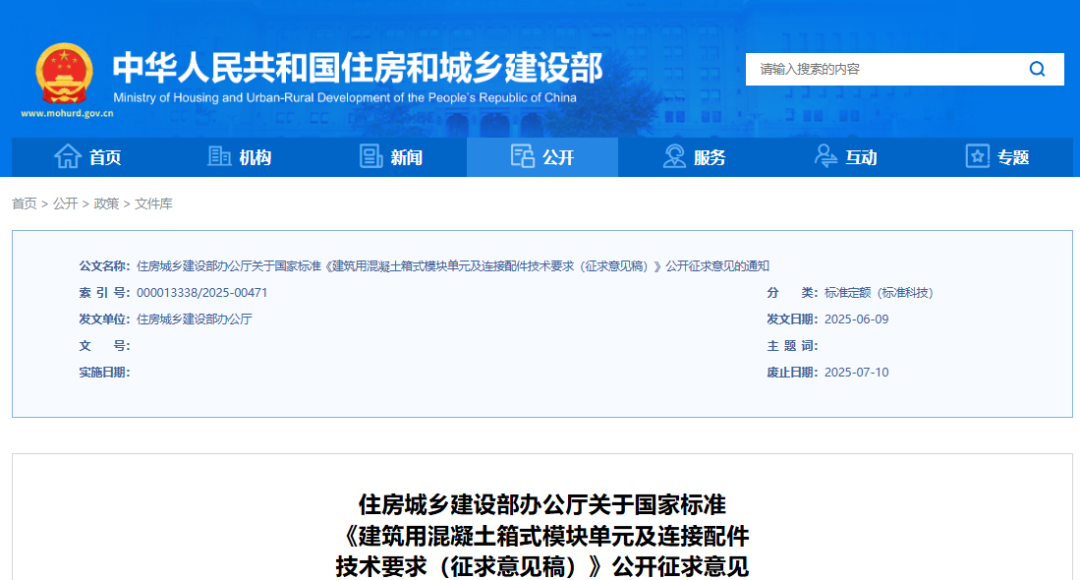Click the 中华人民共和国住房和城乡建设部 site title
This screenshot has height=580, width=1080.
pos(357,68)
